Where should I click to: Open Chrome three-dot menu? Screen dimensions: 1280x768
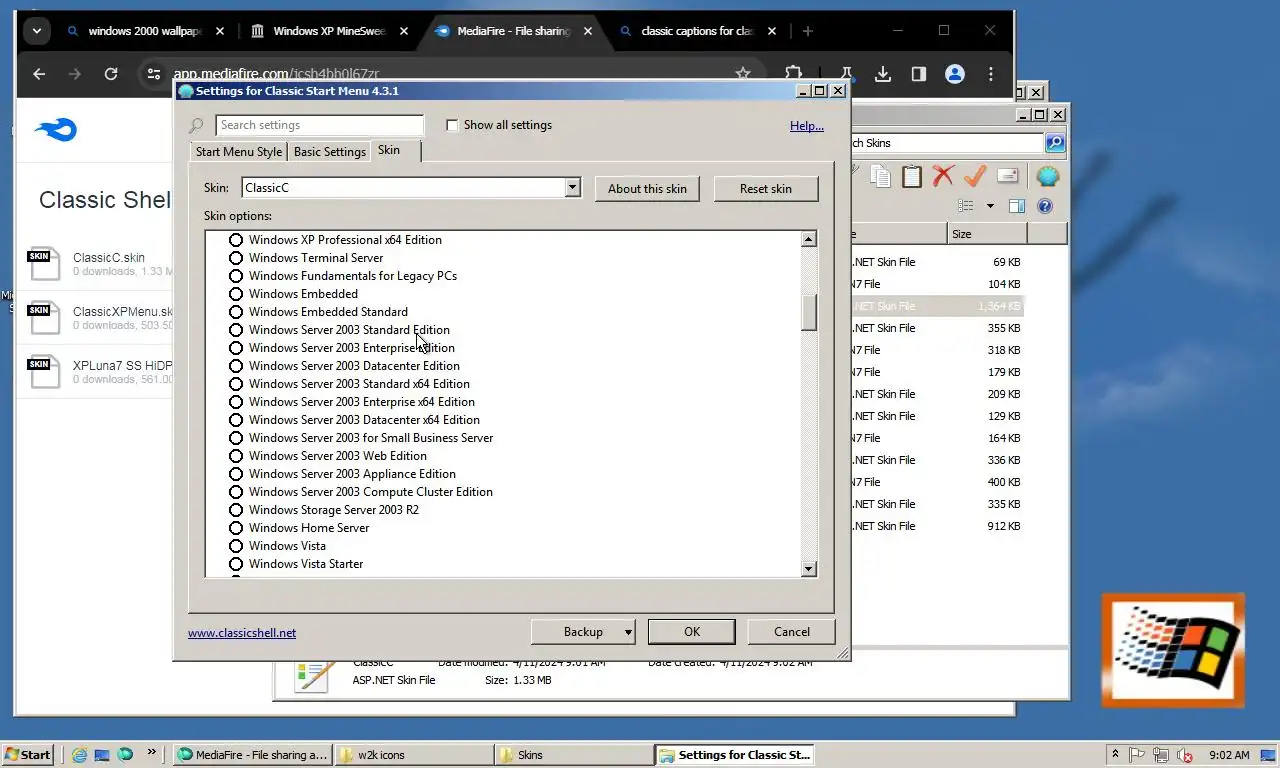991,74
